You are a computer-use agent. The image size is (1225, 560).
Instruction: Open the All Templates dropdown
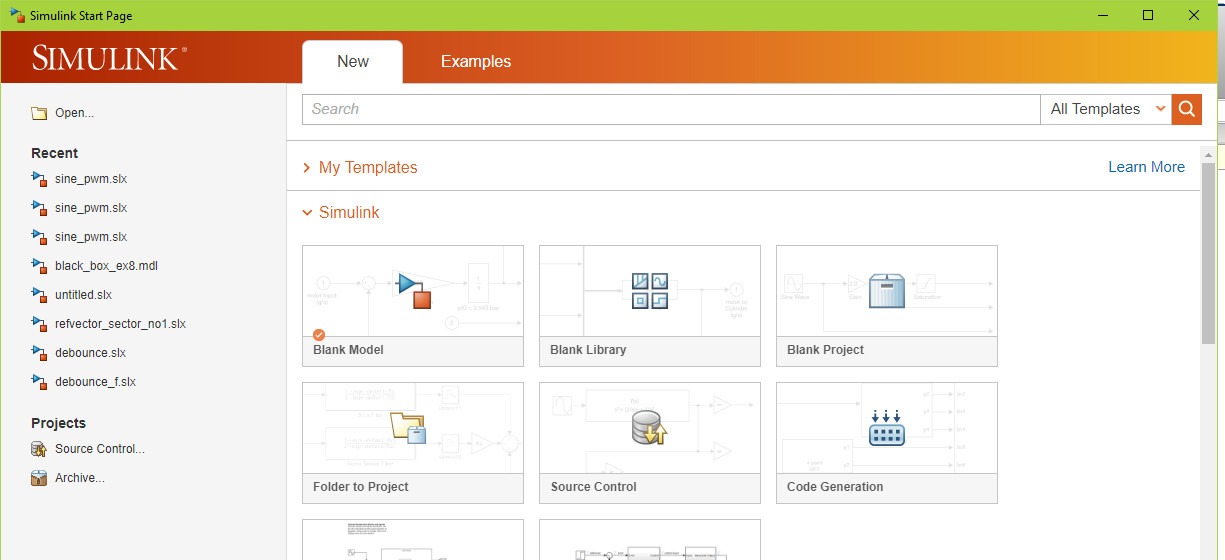[x=1106, y=109]
